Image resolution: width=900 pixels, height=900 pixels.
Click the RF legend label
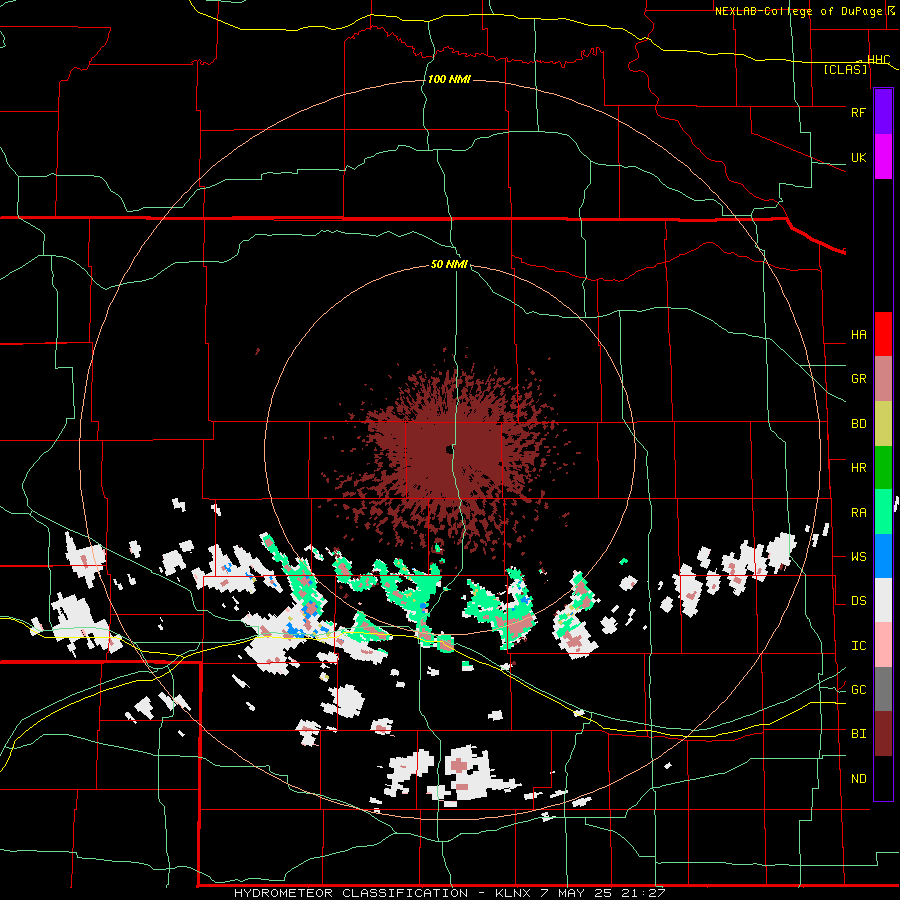tap(858, 112)
